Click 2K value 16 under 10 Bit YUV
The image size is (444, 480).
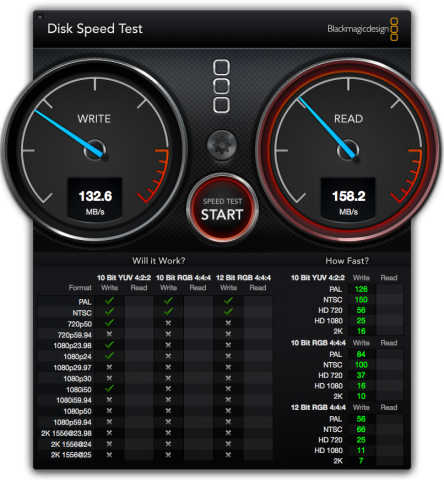coord(361,331)
